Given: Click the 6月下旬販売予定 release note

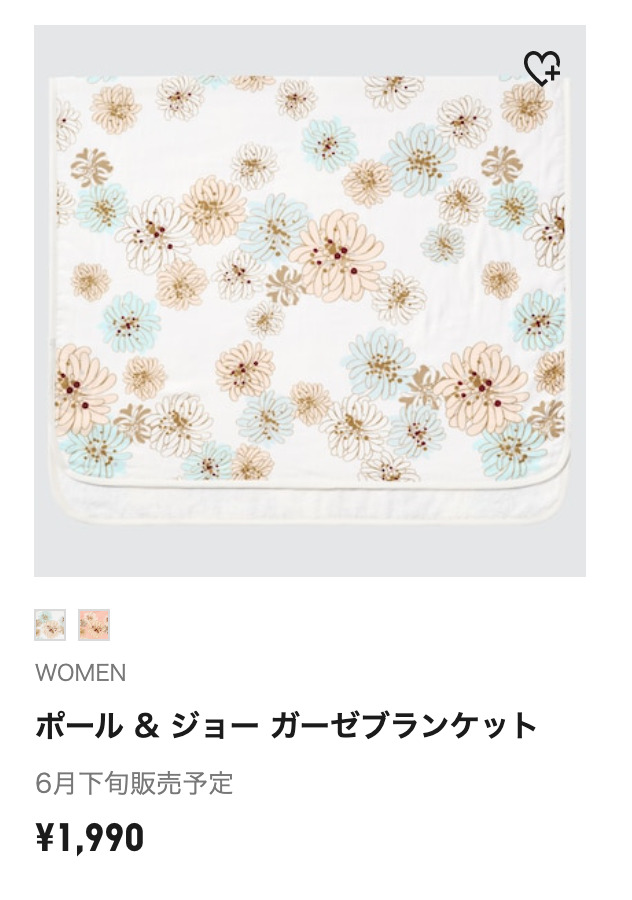Looking at the screenshot, I should 134,783.
